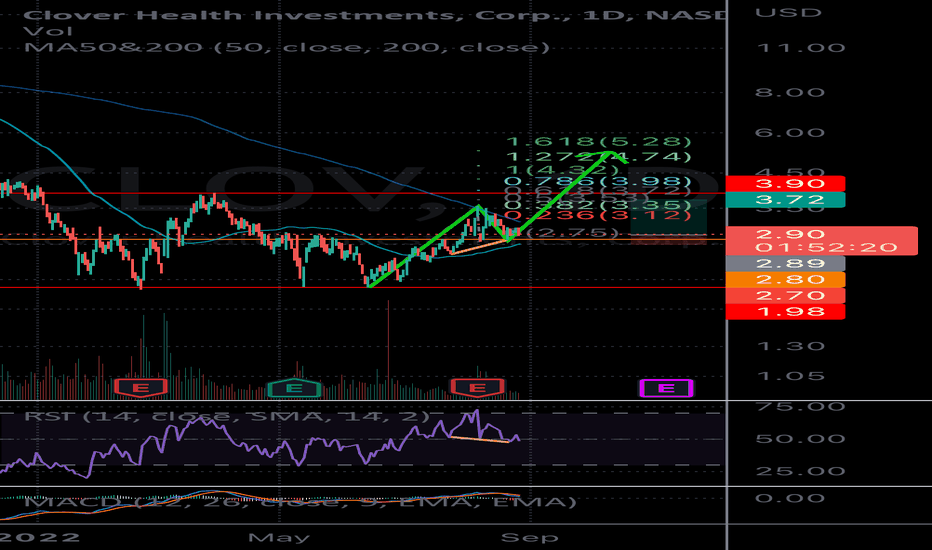Click the 75.00 RSI axis value

click(x=801, y=407)
